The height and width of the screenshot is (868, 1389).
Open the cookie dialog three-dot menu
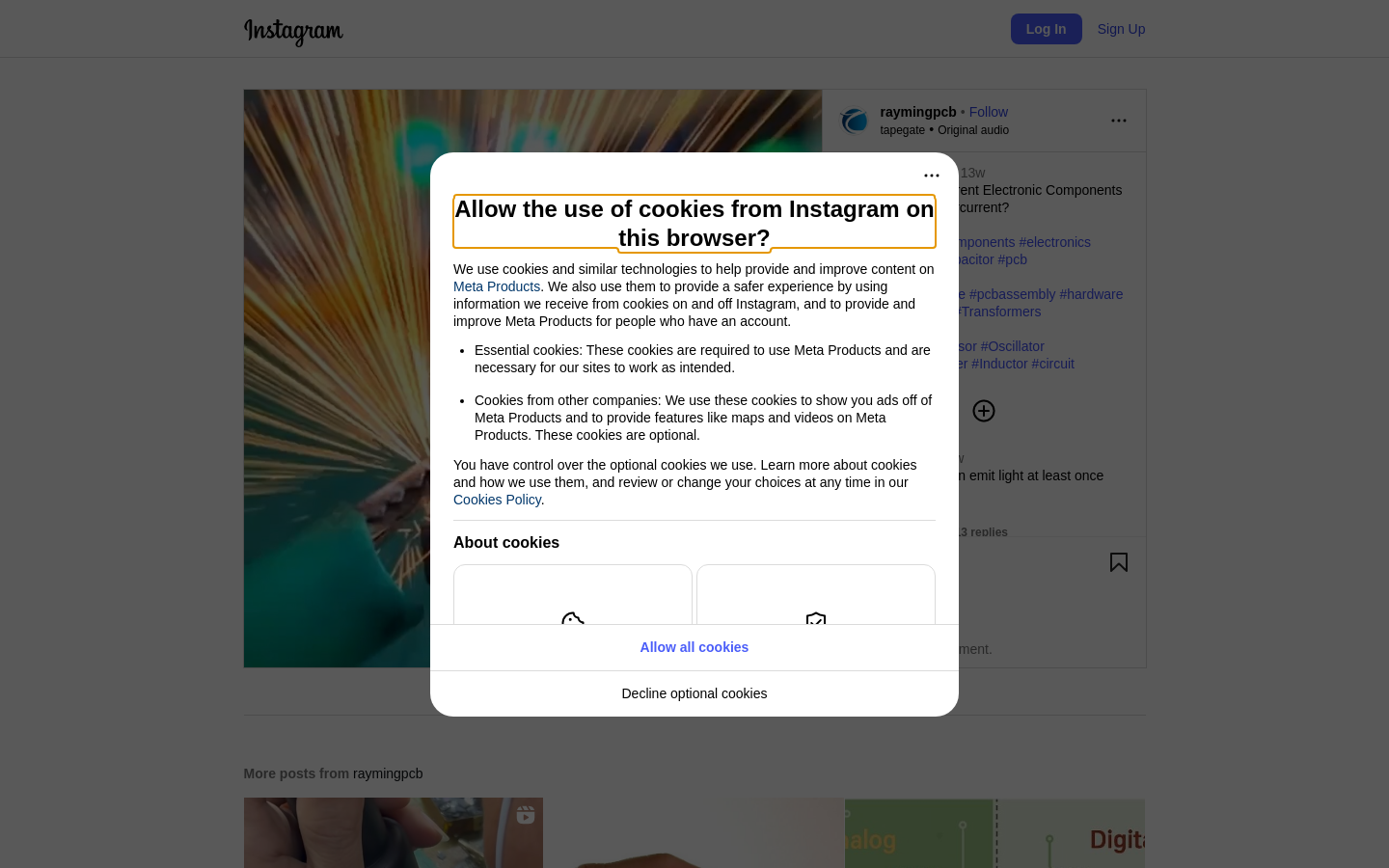point(932,176)
